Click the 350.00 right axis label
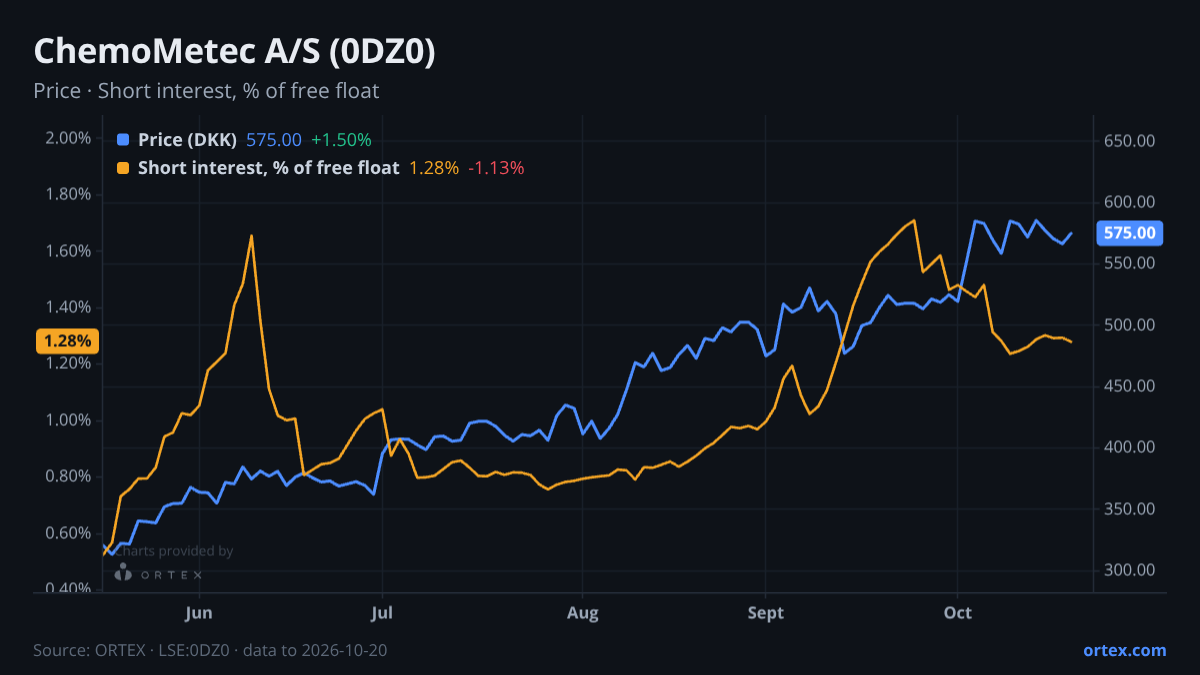 point(1130,509)
